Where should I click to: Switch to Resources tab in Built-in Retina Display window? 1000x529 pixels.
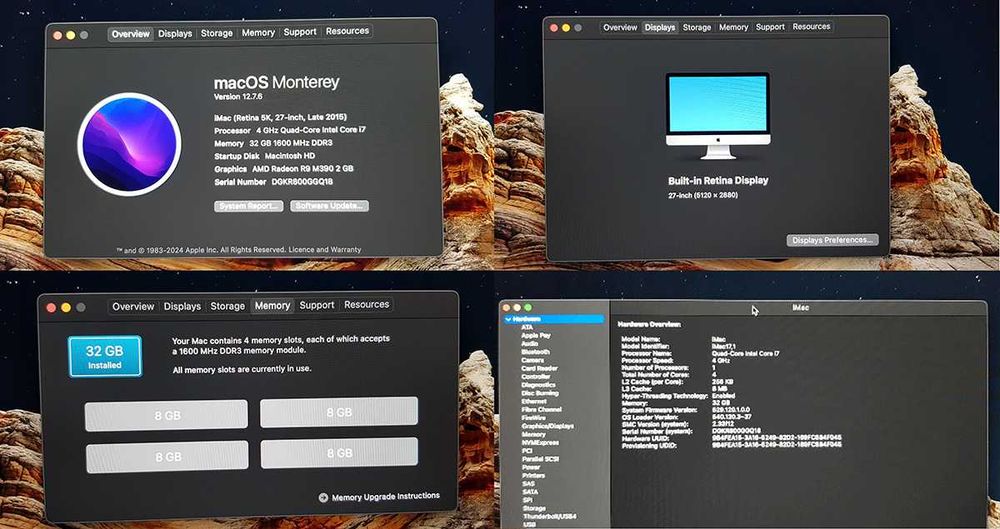pyautogui.click(x=811, y=26)
